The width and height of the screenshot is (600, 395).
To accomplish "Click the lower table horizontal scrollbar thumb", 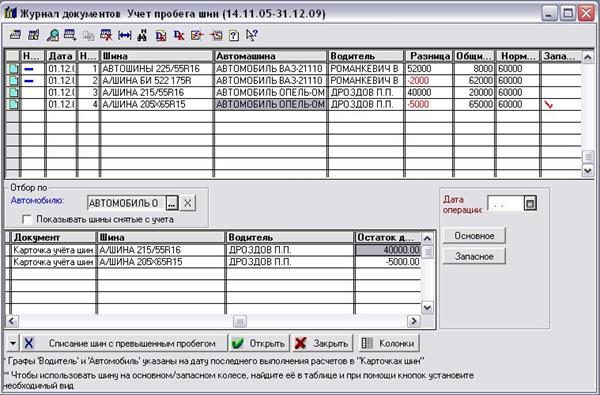I will (x=240, y=321).
